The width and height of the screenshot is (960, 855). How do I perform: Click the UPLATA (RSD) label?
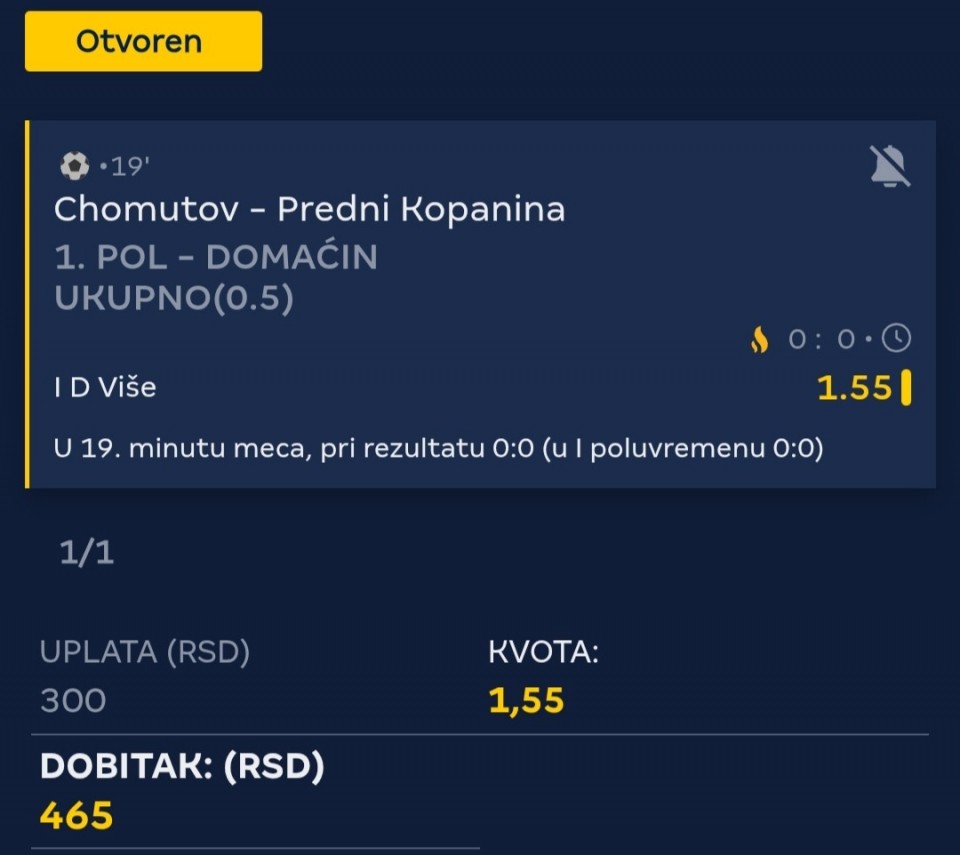pos(145,652)
